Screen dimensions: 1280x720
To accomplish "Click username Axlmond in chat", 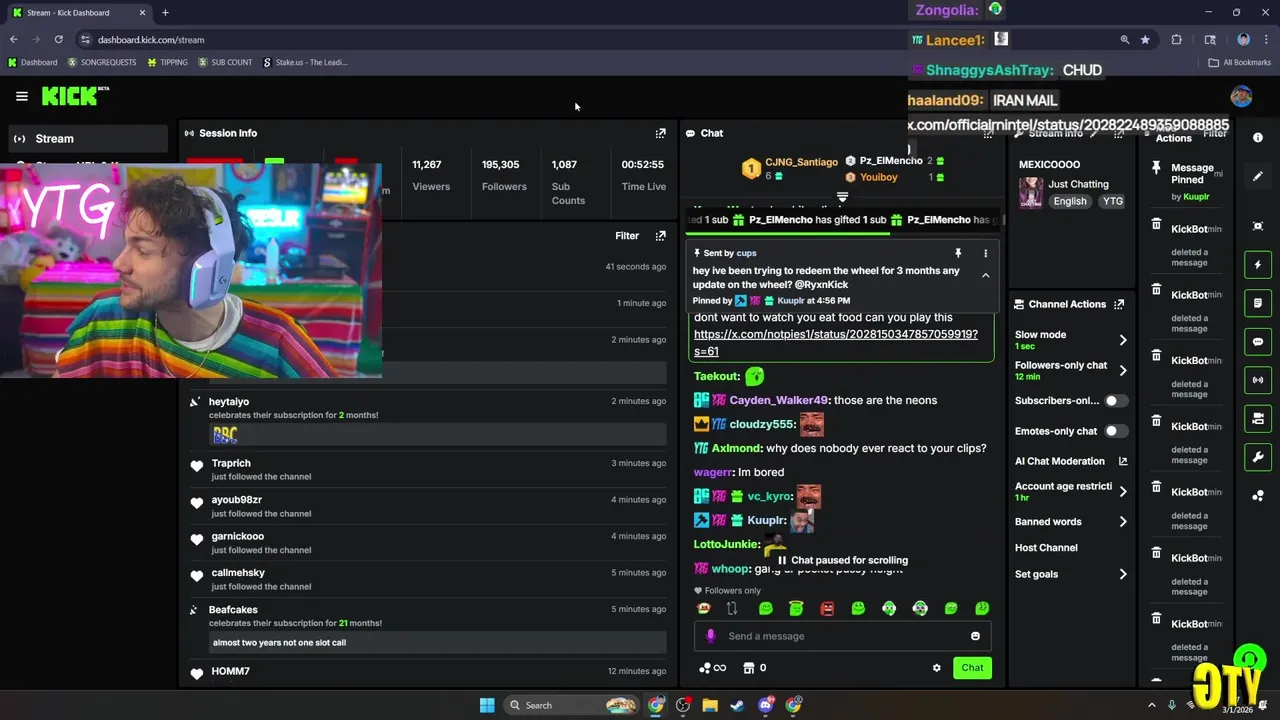I will (x=737, y=448).
